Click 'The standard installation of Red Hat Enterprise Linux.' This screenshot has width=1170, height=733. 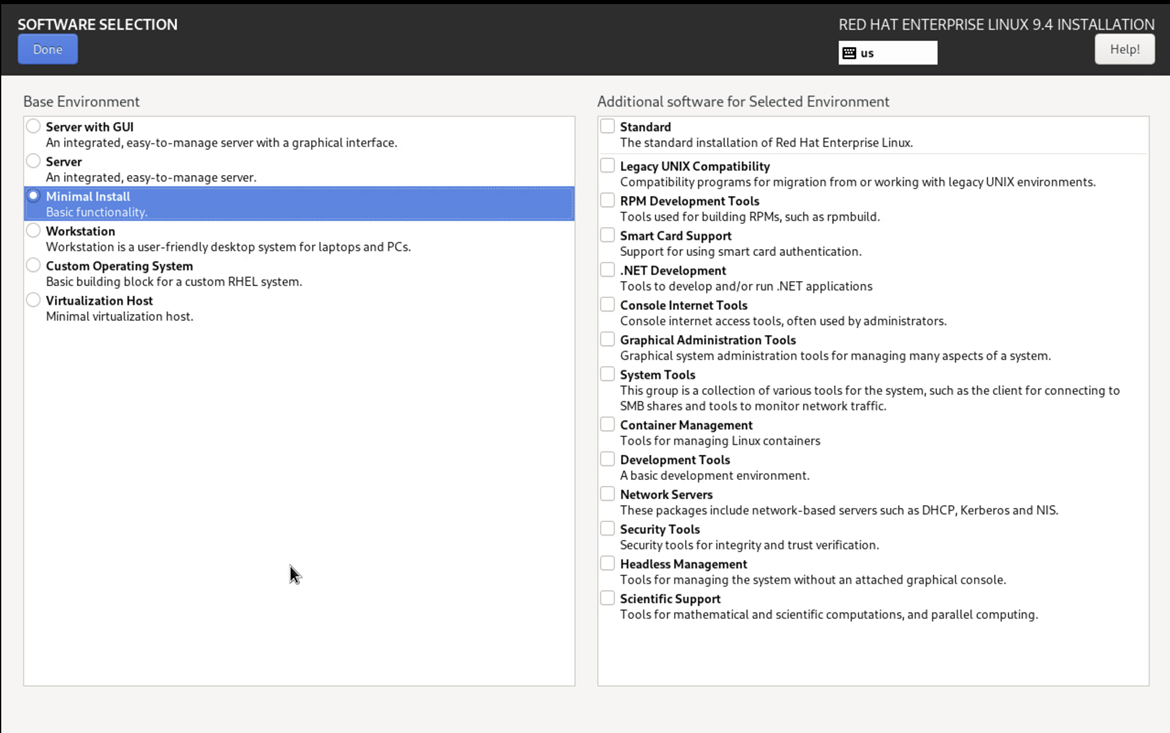766,143
